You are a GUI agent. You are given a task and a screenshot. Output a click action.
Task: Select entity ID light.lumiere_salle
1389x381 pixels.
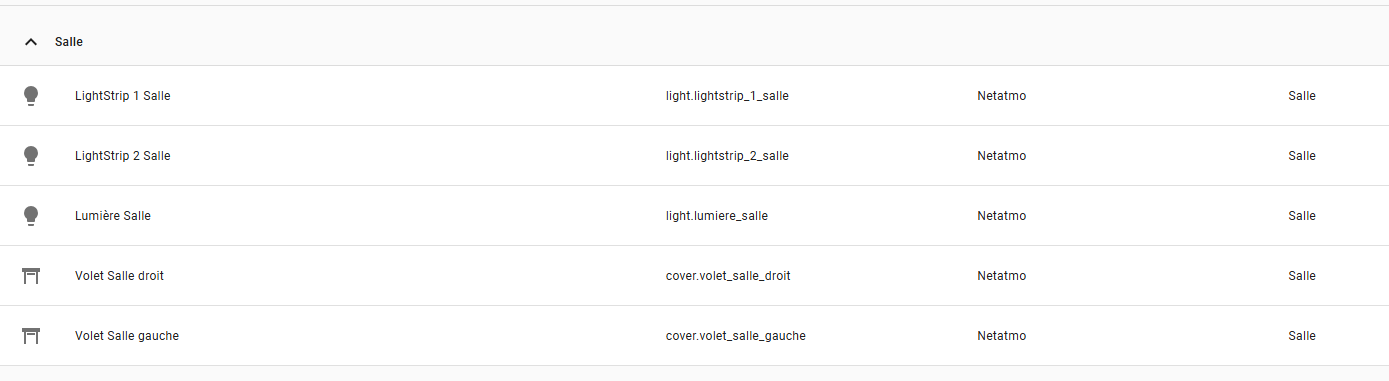pos(717,216)
